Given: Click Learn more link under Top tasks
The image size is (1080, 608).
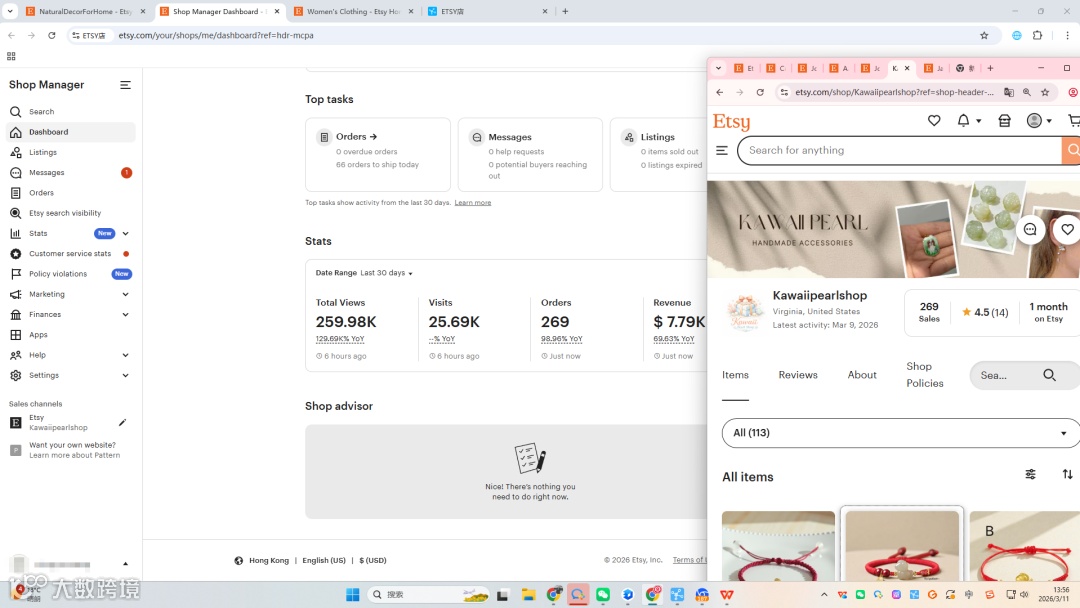Looking at the screenshot, I should [472, 202].
